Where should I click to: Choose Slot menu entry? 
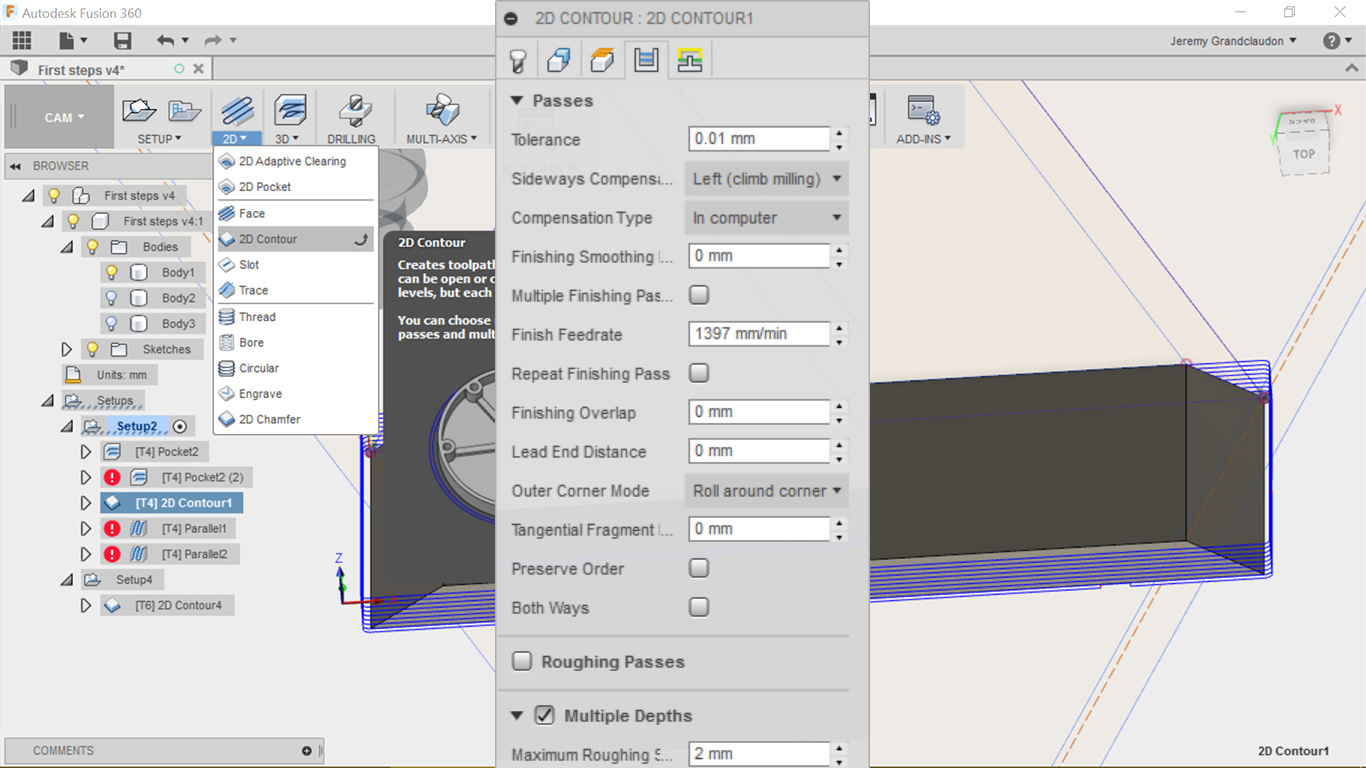pos(296,265)
